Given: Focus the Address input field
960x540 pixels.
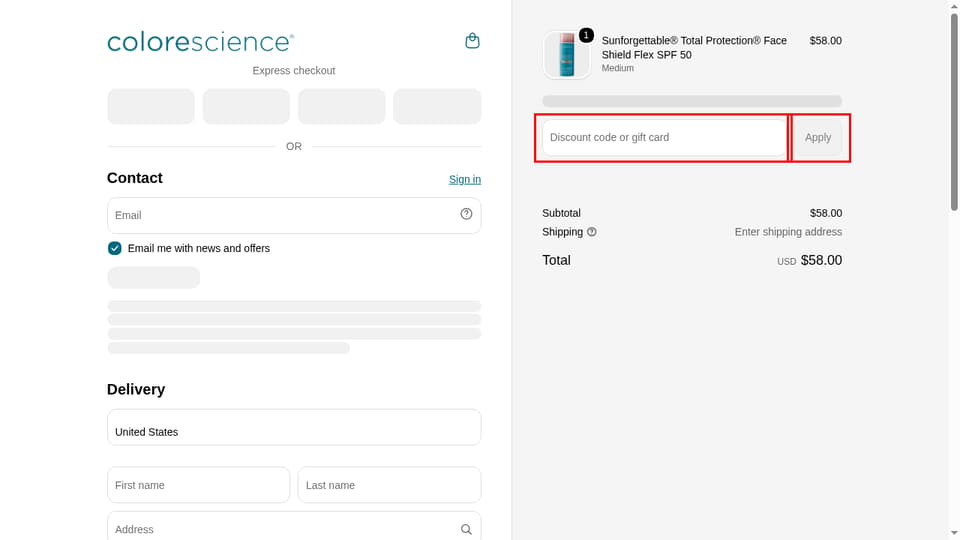Looking at the screenshot, I should pos(294,527).
